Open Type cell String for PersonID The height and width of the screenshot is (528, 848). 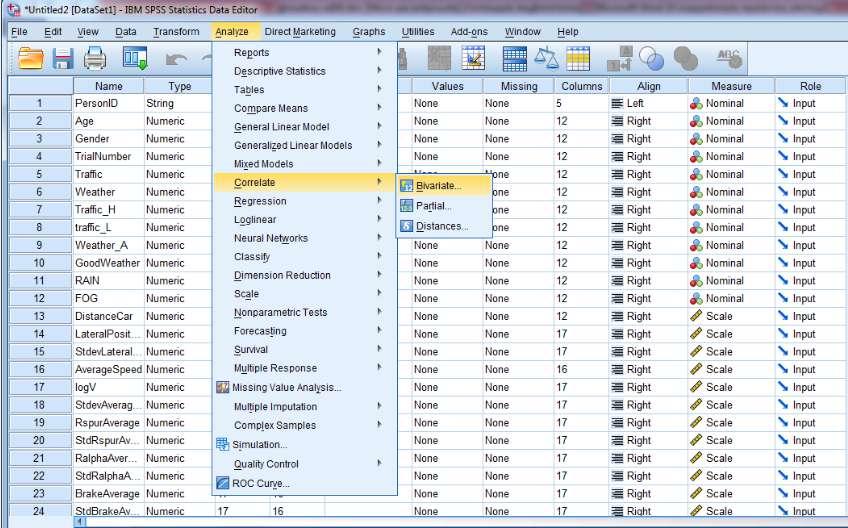point(178,103)
